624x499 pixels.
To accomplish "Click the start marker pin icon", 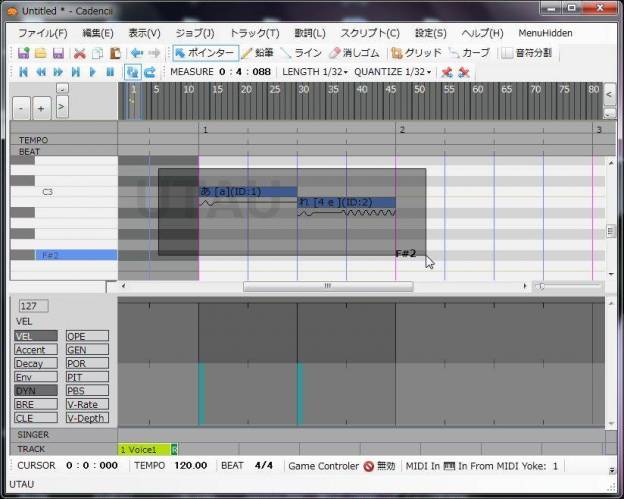I will [x=447, y=72].
